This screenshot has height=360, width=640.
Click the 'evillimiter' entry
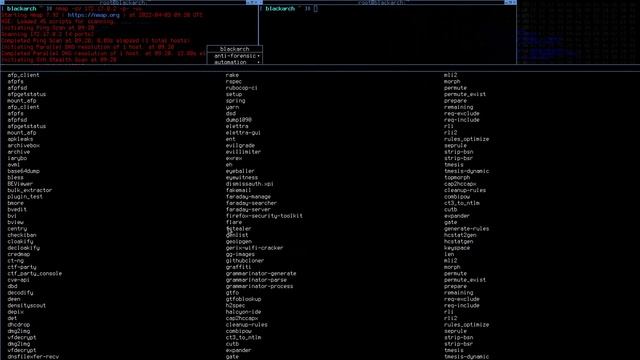point(243,152)
